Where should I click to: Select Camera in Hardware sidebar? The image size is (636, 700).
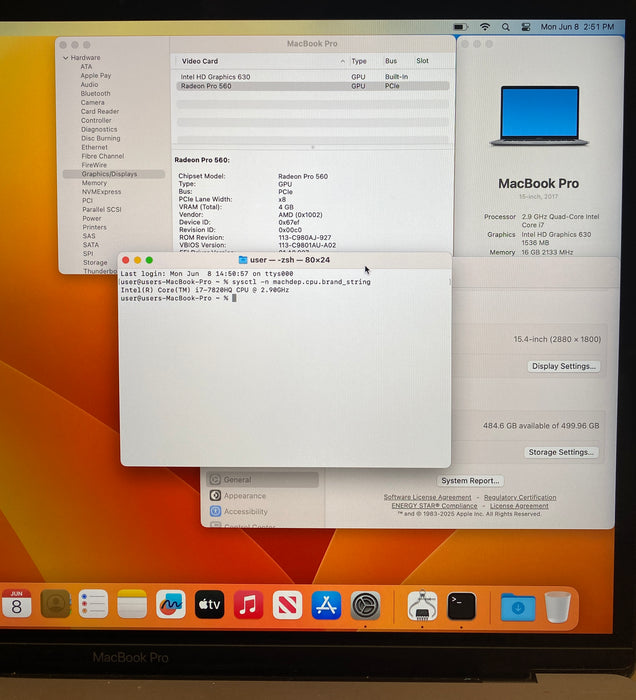pyautogui.click(x=92, y=102)
